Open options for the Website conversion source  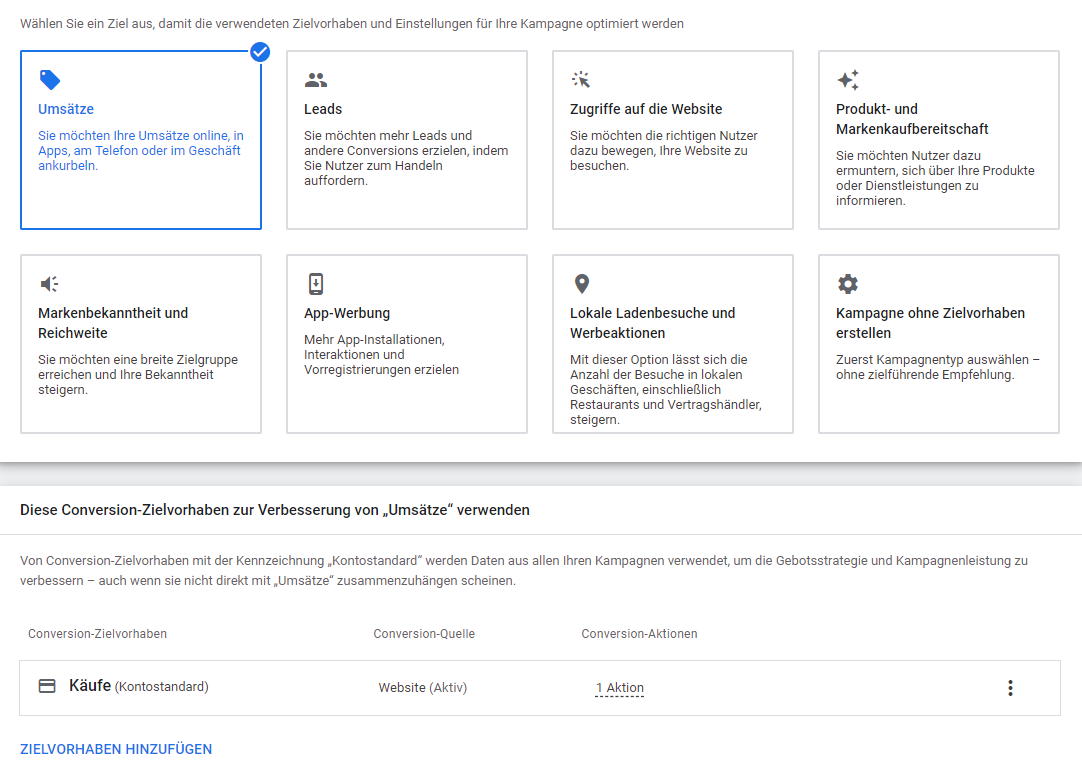click(x=420, y=687)
